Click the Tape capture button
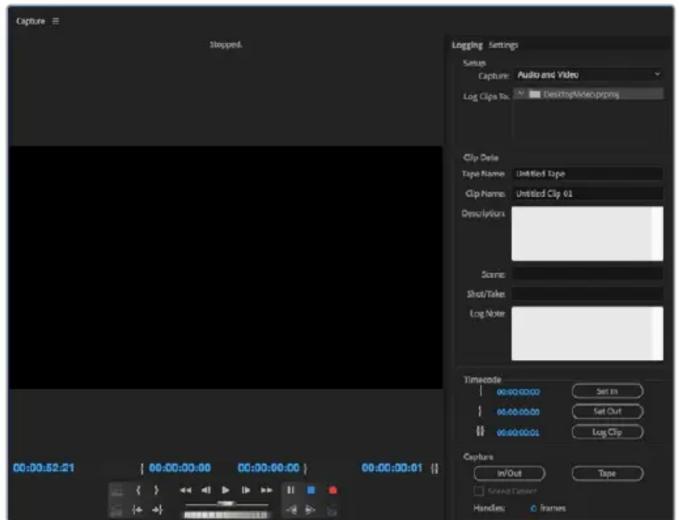Screen dimensions: 679x520 [607, 473]
